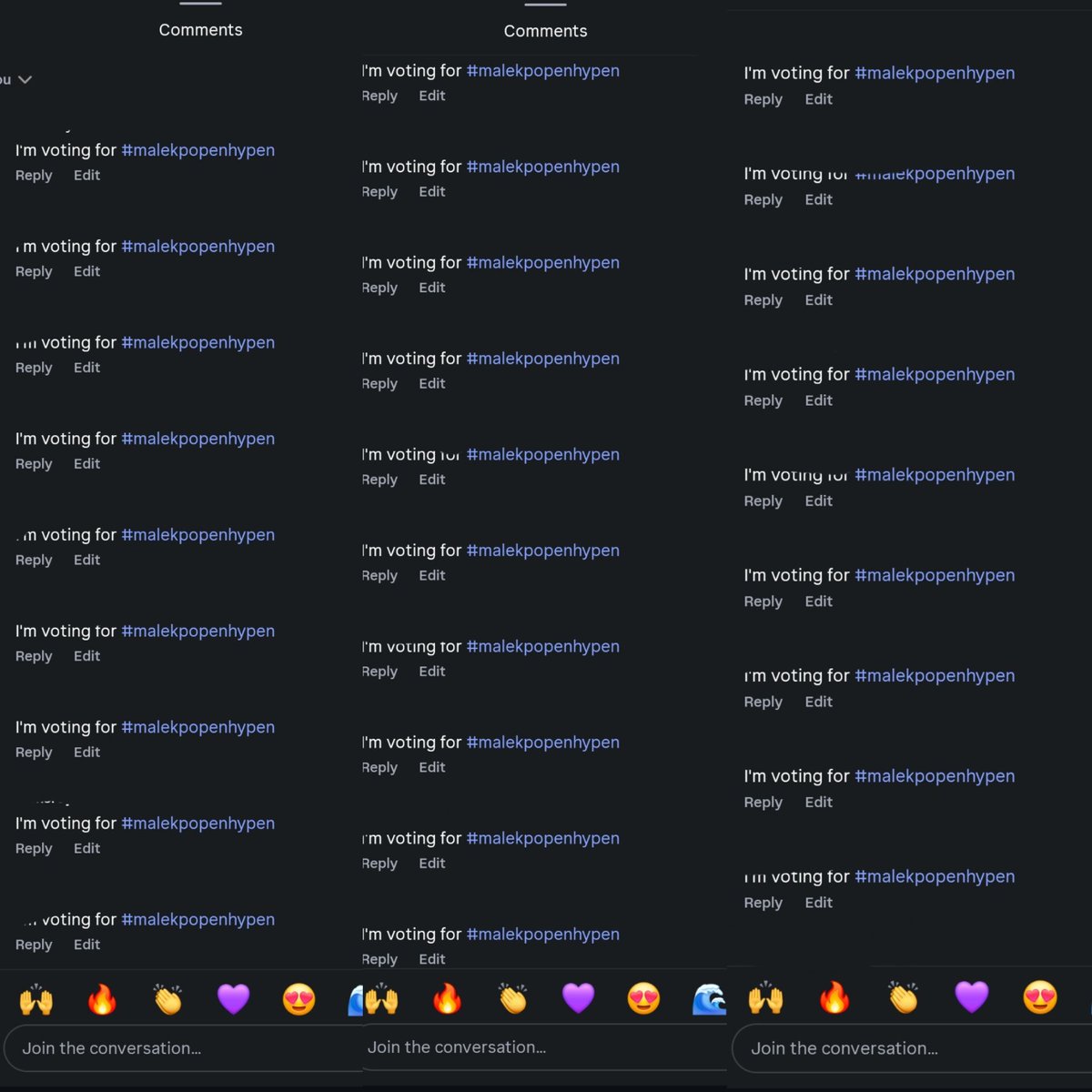
Task: Tap fire emoji in right screenshot
Action: point(834,998)
